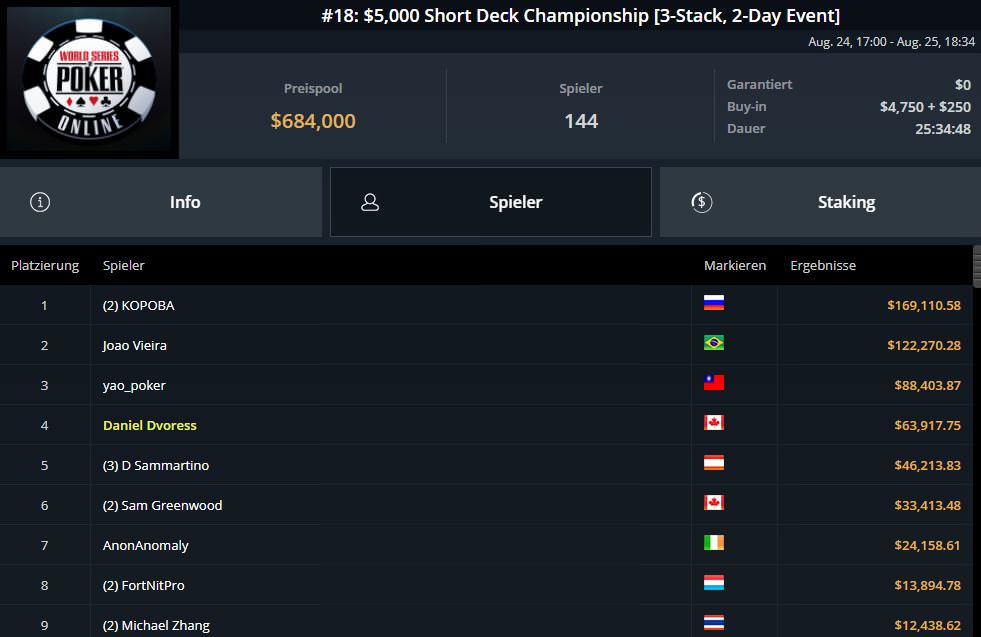Viewport: 981px width, 637px height.
Task: Click the Brazilian flag for Joao Vieira
Action: pyautogui.click(x=714, y=343)
